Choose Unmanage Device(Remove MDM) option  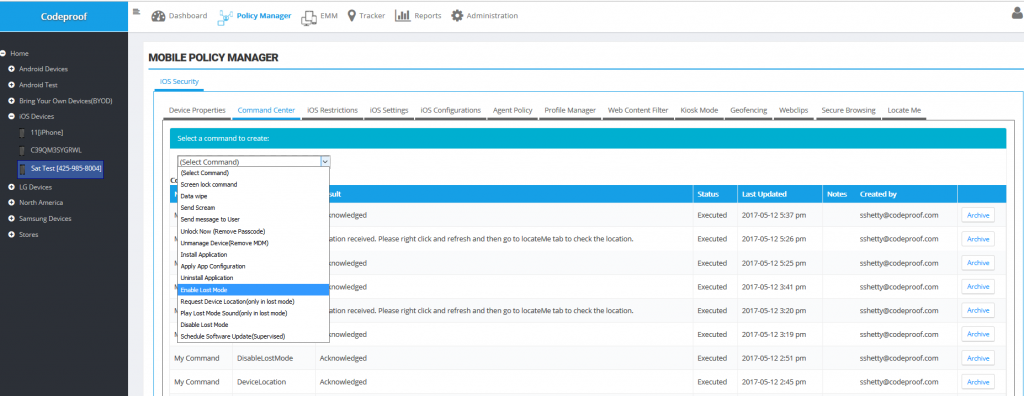[x=253, y=243]
